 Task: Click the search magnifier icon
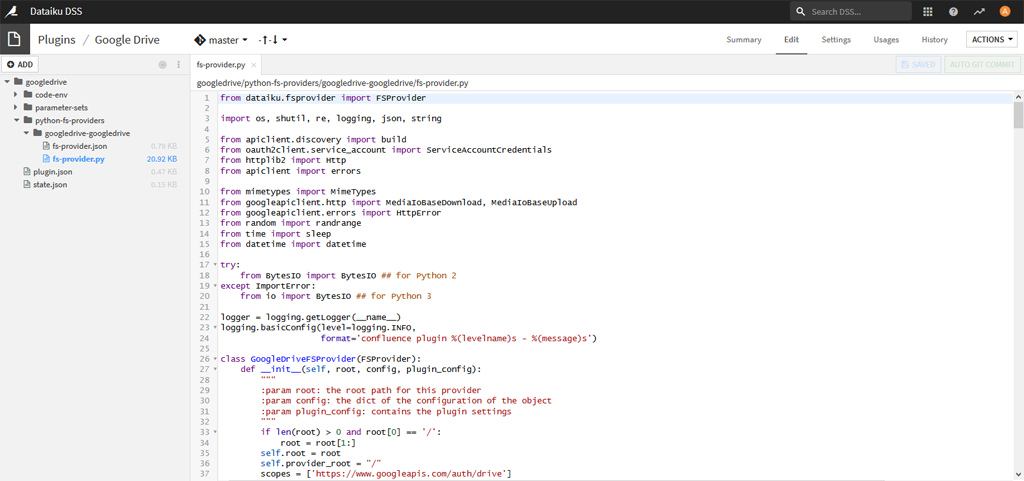(801, 12)
